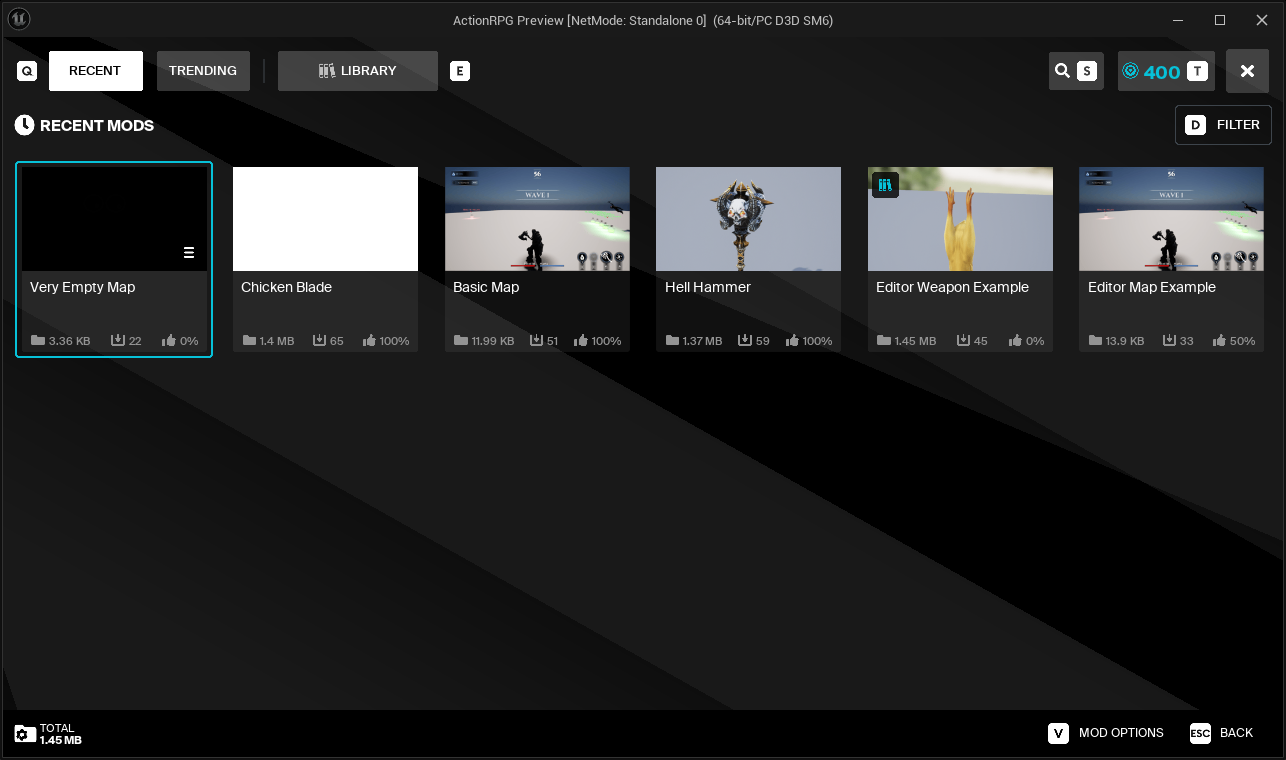1286x760 pixels.
Task: Click the Unreal Engine logo in title bar
Action: [18, 19]
